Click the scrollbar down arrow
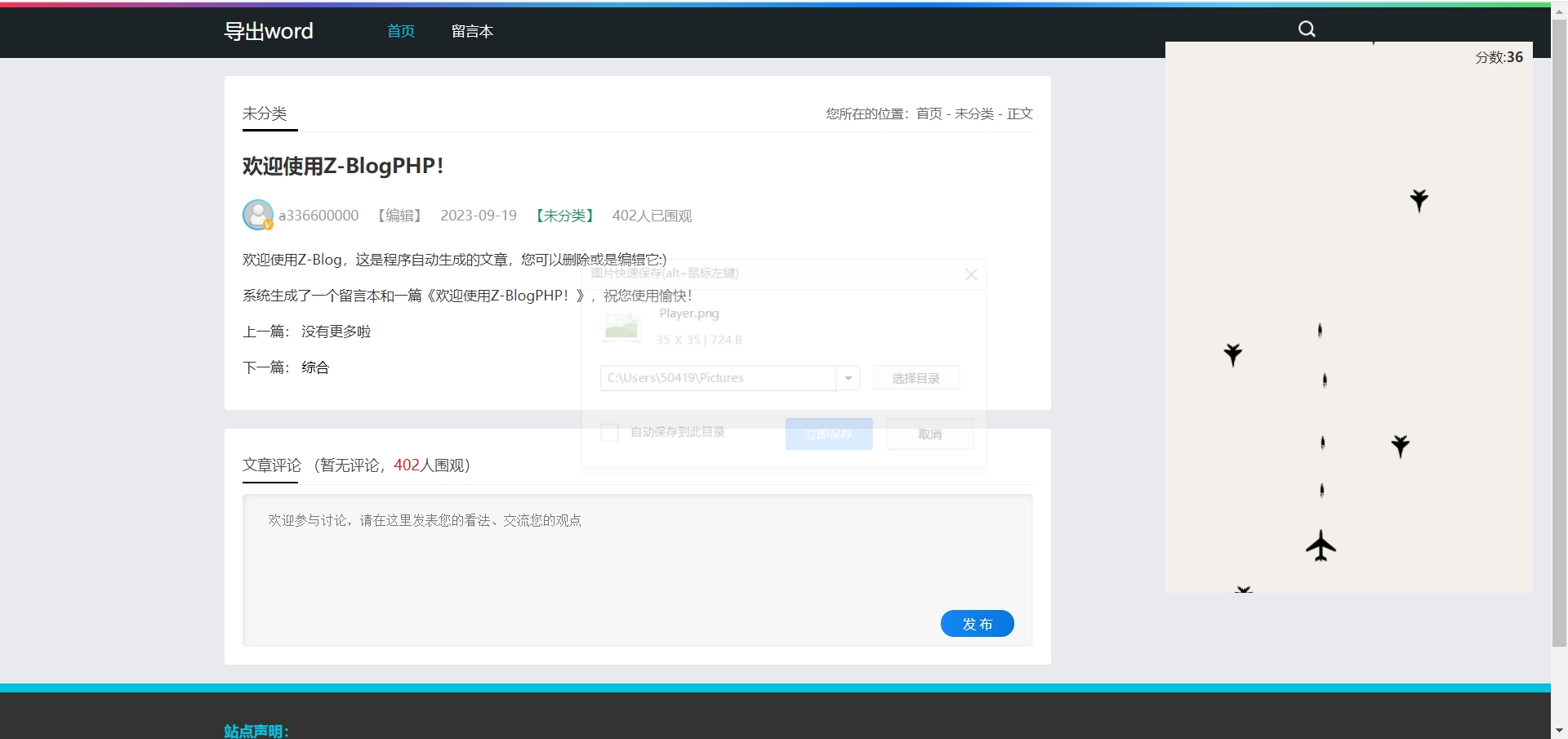 tap(1559, 730)
